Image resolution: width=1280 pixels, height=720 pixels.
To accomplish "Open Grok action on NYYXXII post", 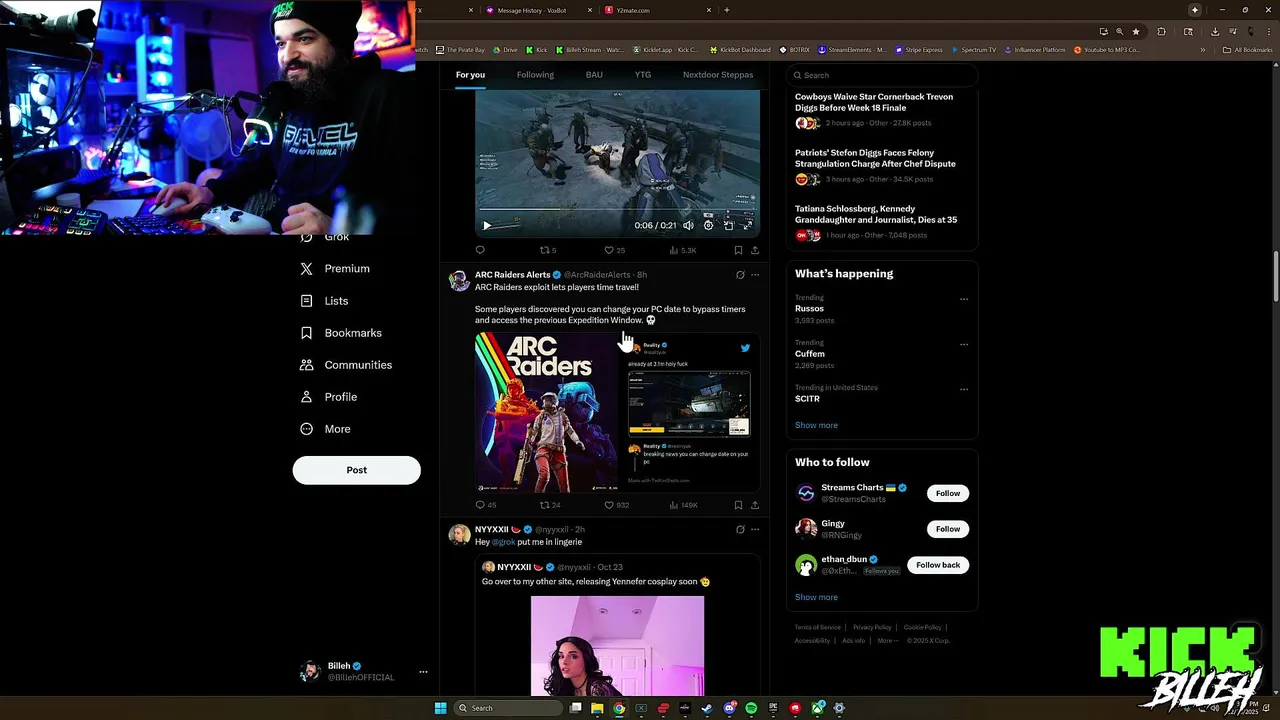I will (740, 529).
